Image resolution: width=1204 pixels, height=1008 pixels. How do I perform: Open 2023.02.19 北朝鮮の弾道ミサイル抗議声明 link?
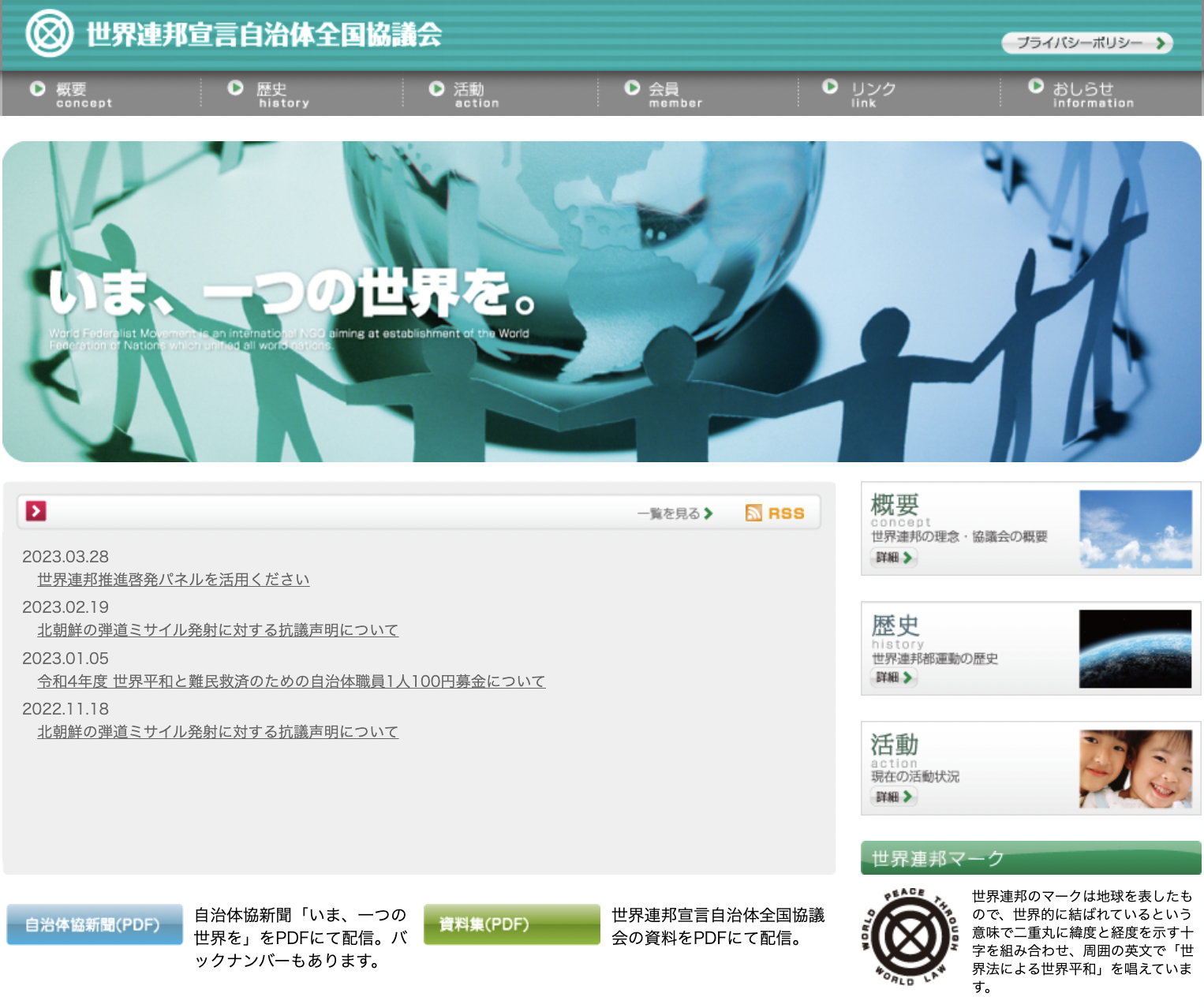tap(218, 630)
